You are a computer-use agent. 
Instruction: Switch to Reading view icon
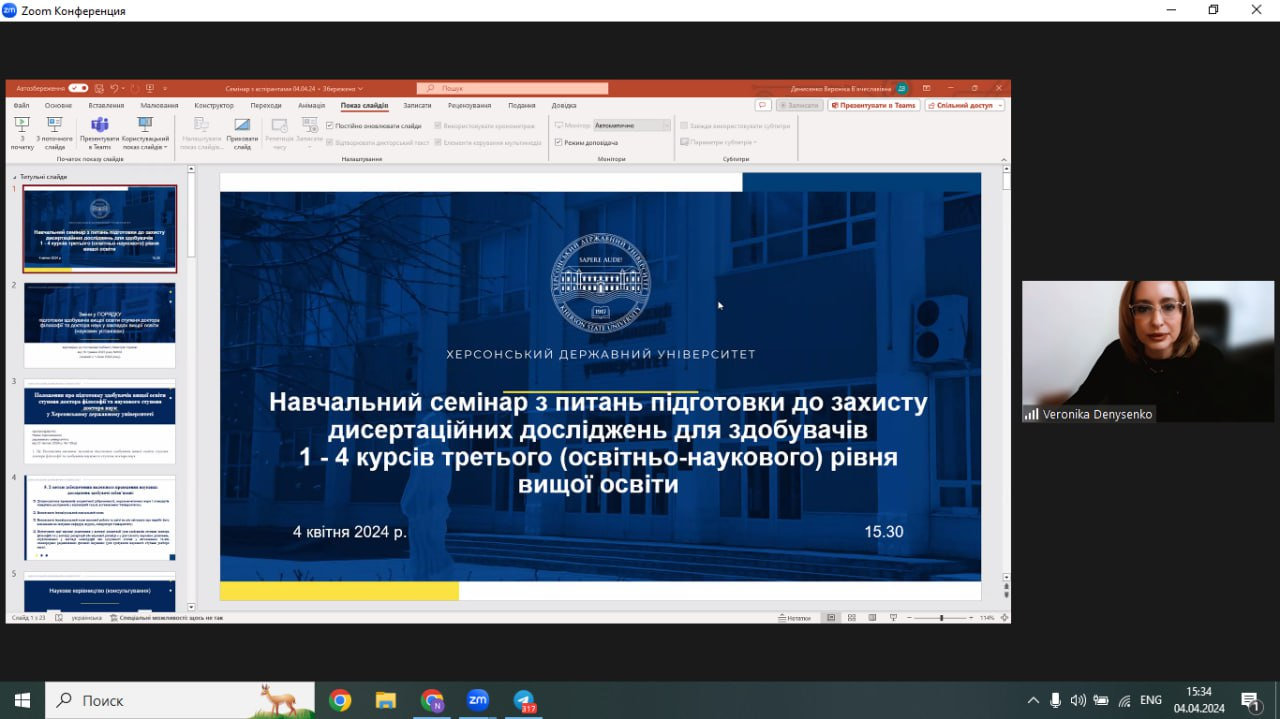[870, 618]
